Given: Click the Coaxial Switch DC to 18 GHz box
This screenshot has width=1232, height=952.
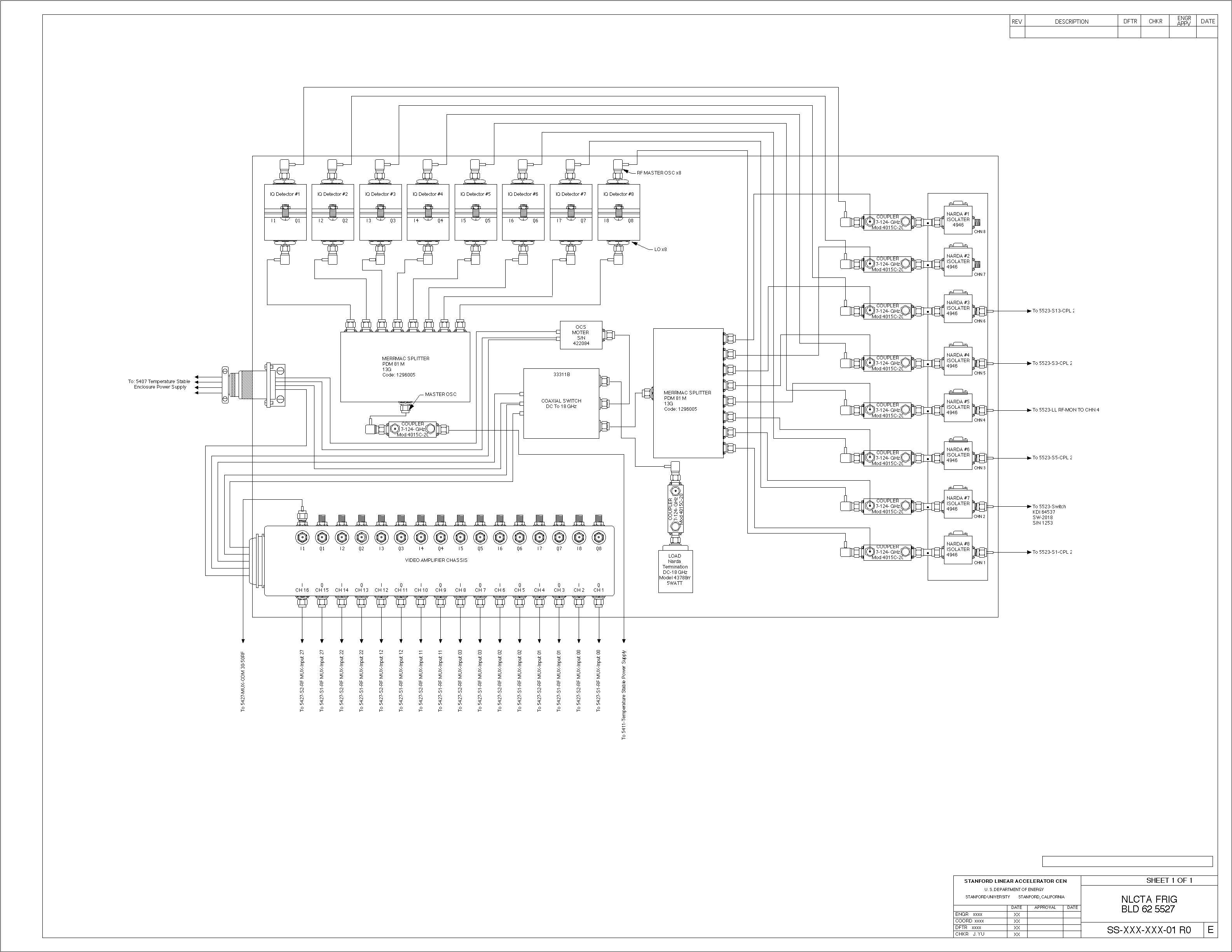Looking at the screenshot, I should click(x=561, y=404).
